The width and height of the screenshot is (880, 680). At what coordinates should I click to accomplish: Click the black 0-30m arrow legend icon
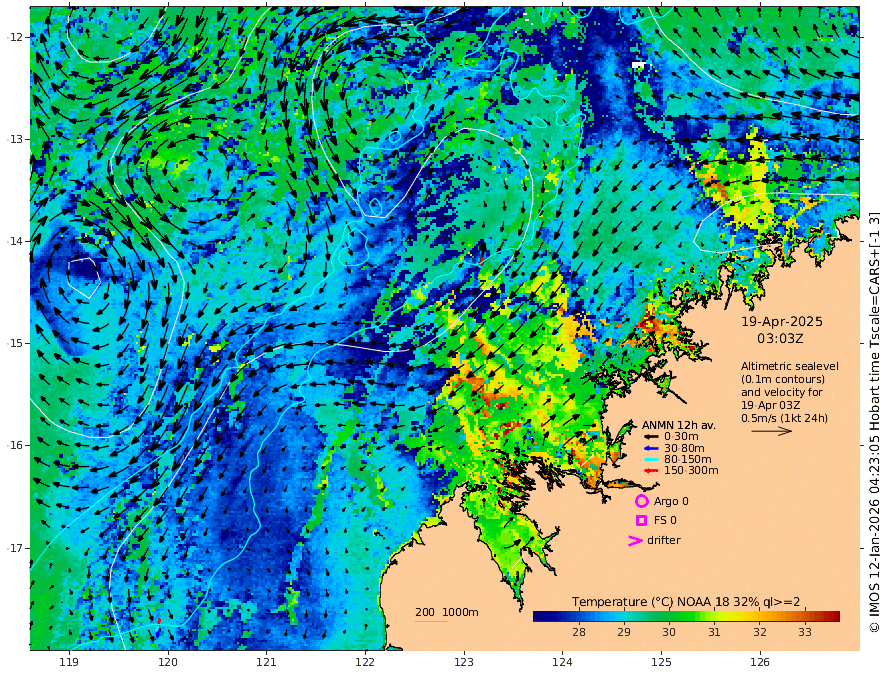650,437
